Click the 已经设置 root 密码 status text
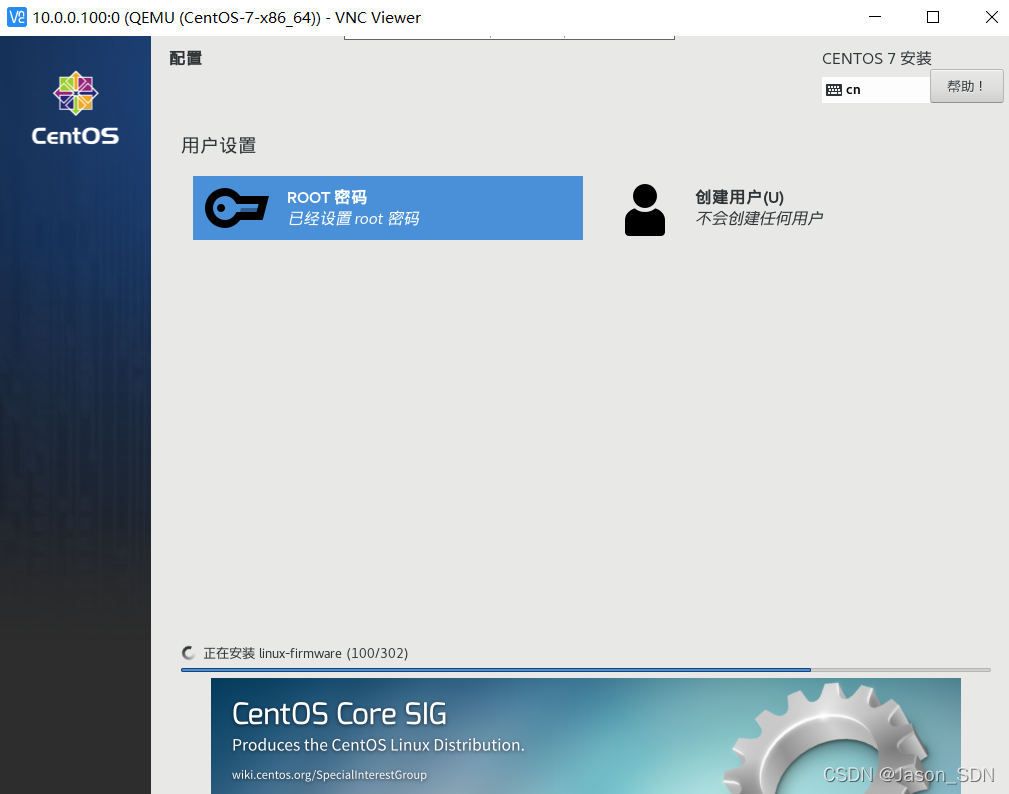Screen dimensions: 1009x794 coord(353,219)
